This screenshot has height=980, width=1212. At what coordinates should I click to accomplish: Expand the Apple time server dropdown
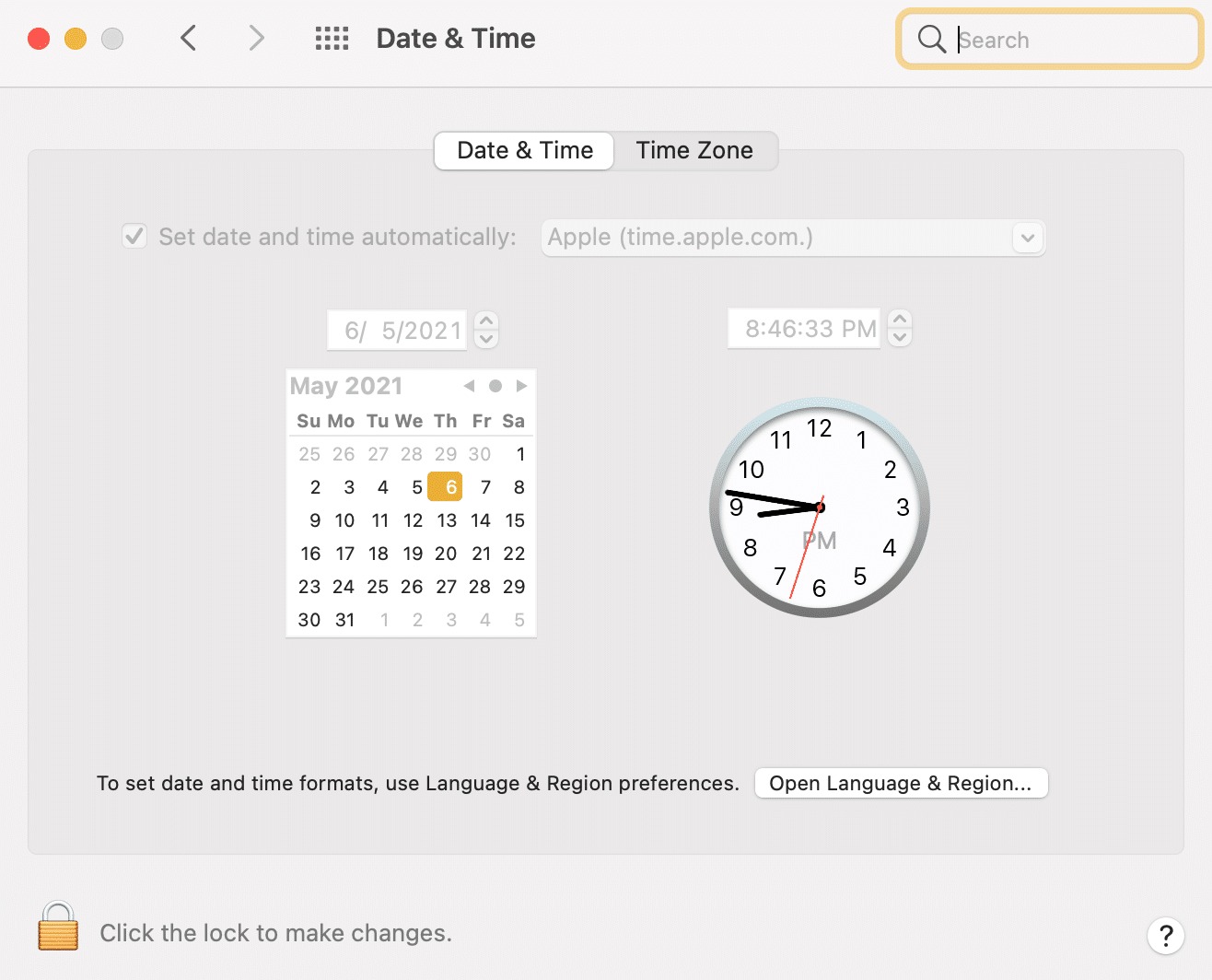pos(1028,238)
